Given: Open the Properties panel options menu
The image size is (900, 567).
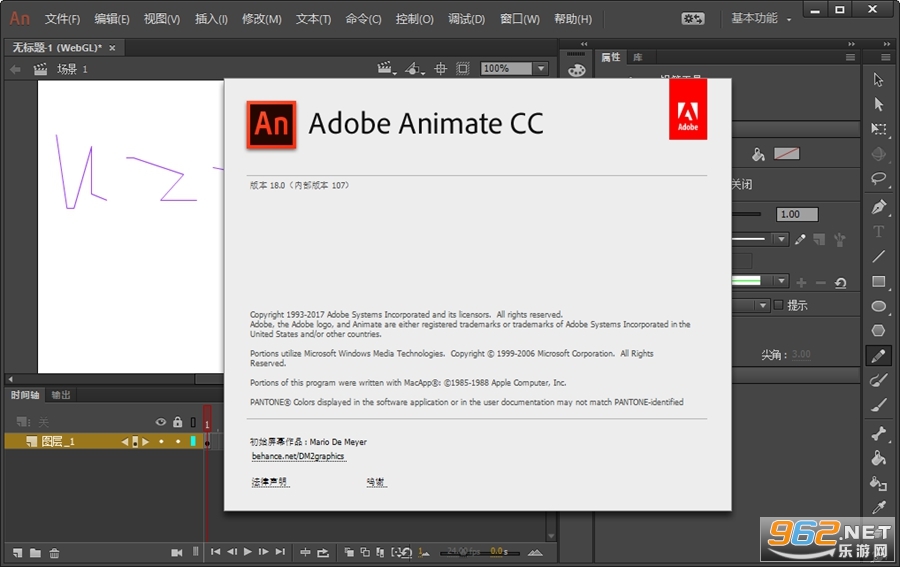Looking at the screenshot, I should pos(850,57).
